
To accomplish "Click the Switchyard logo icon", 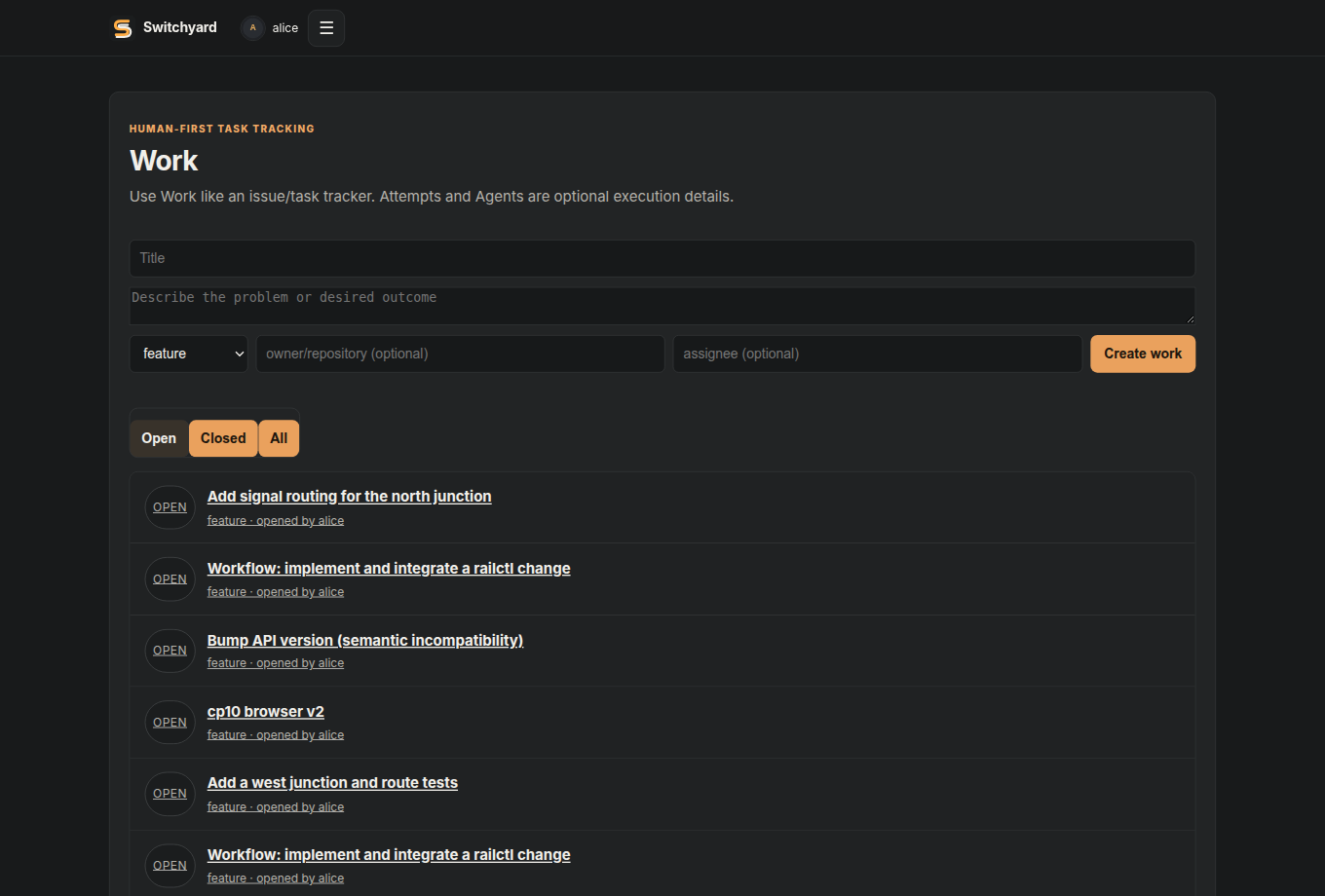I will (x=123, y=28).
